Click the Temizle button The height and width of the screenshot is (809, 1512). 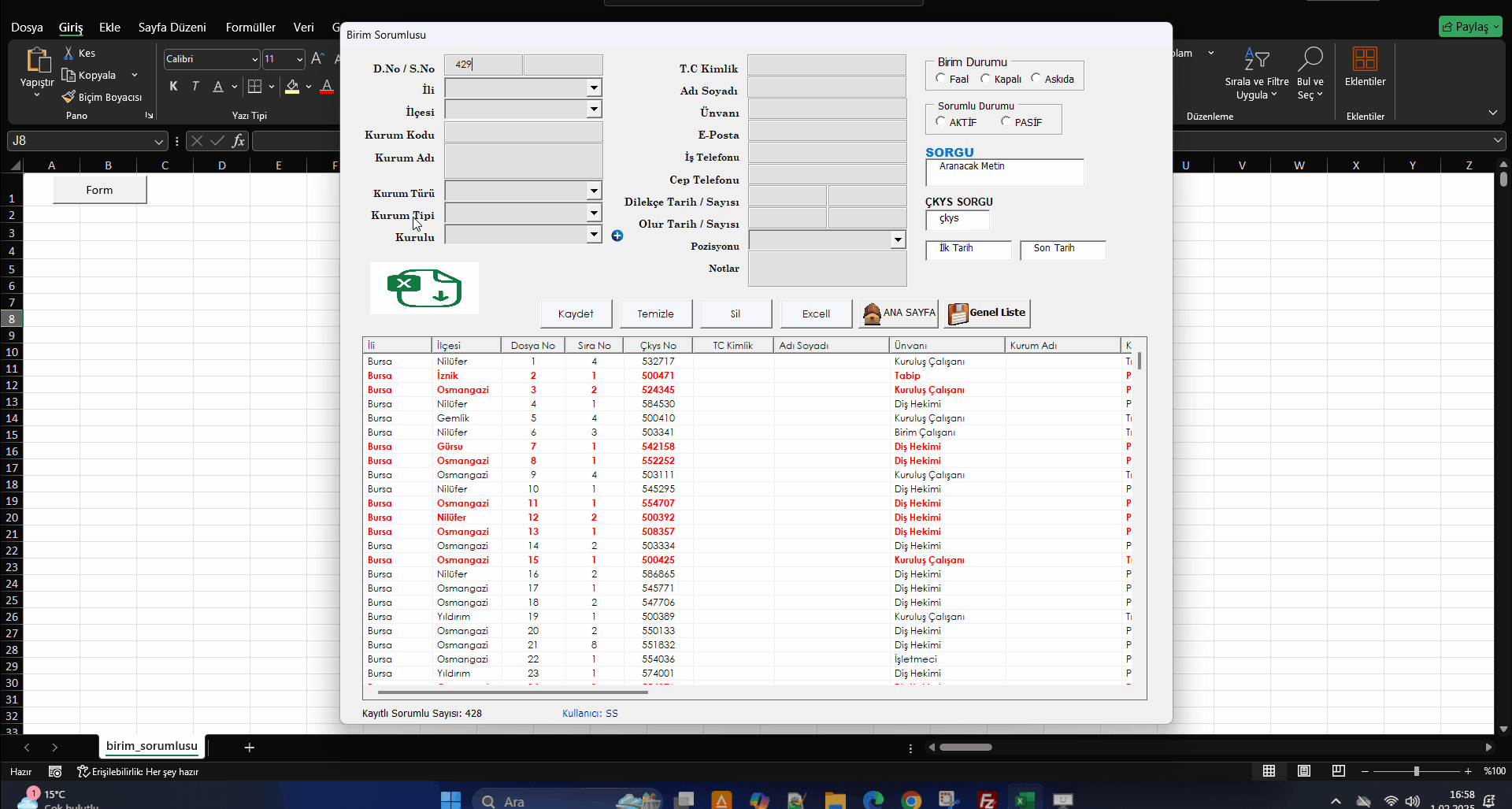(655, 314)
